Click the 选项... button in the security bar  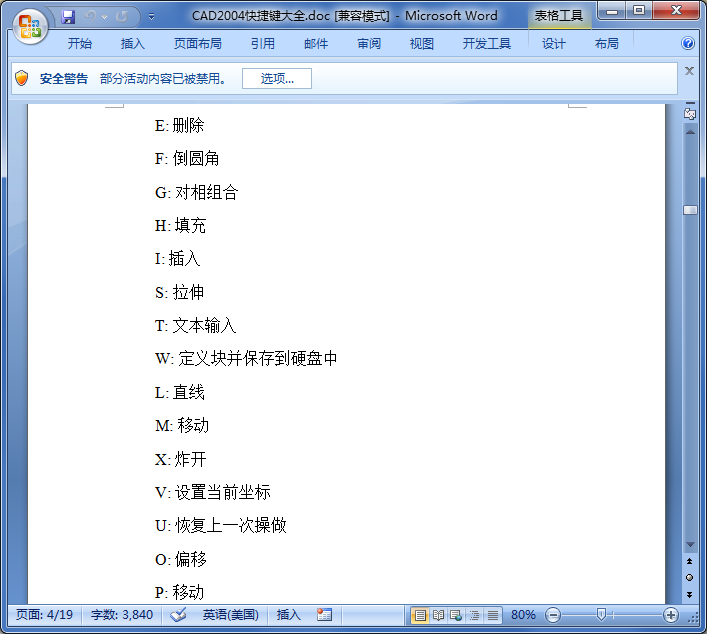(x=277, y=78)
